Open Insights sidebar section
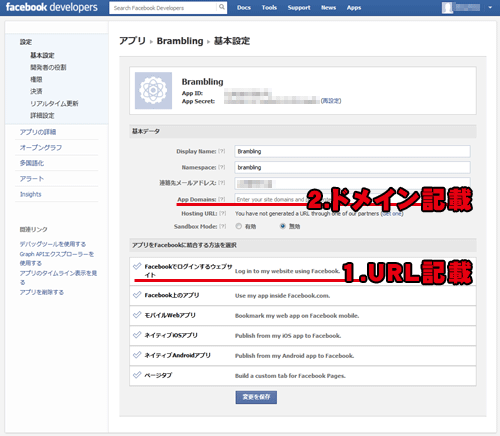Image resolution: width=500 pixels, height=436 pixels. [30, 194]
